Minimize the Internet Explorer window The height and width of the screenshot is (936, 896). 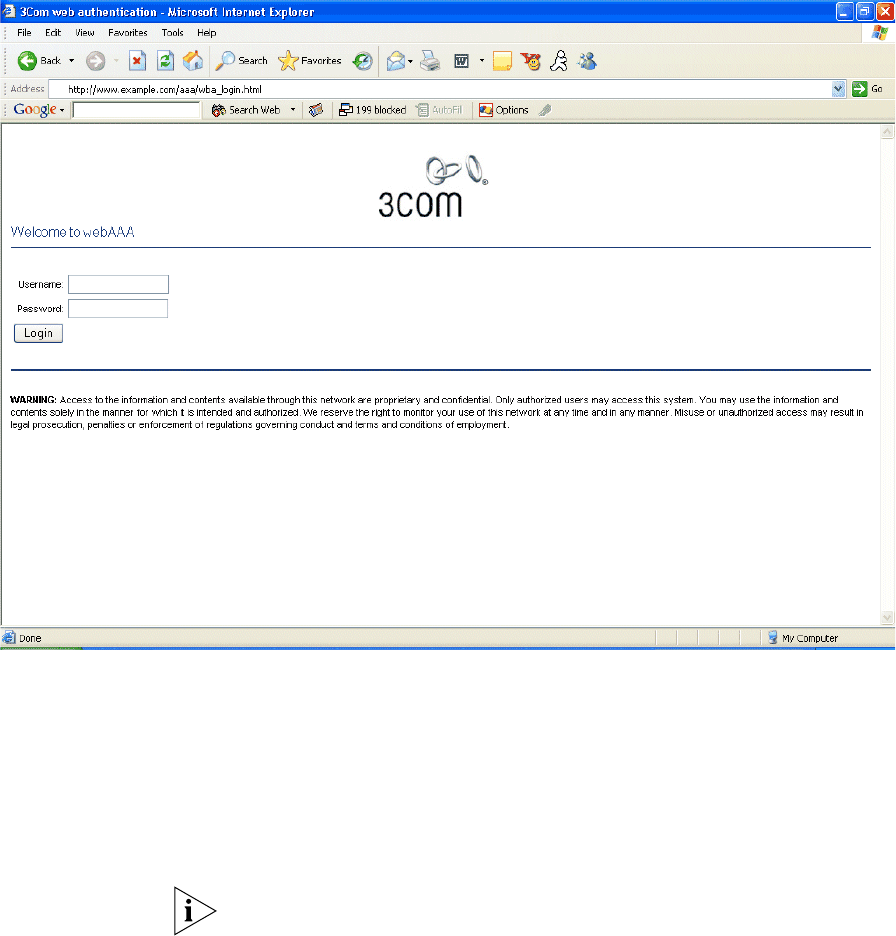[845, 11]
